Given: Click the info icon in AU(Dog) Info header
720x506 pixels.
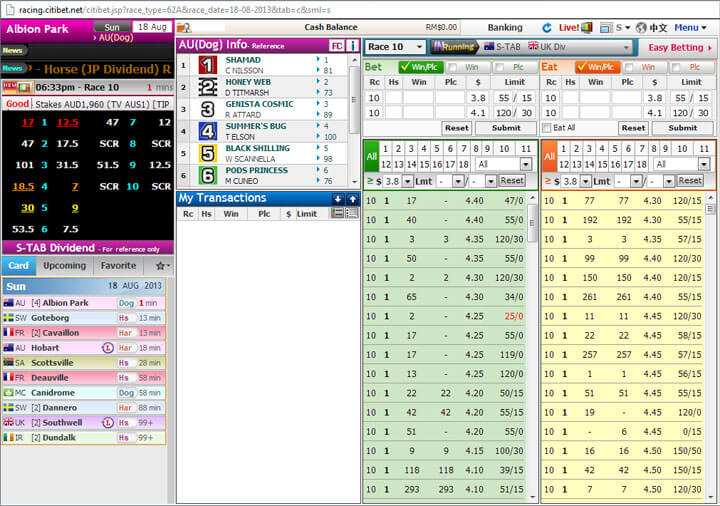Looking at the screenshot, I should pos(353,46).
